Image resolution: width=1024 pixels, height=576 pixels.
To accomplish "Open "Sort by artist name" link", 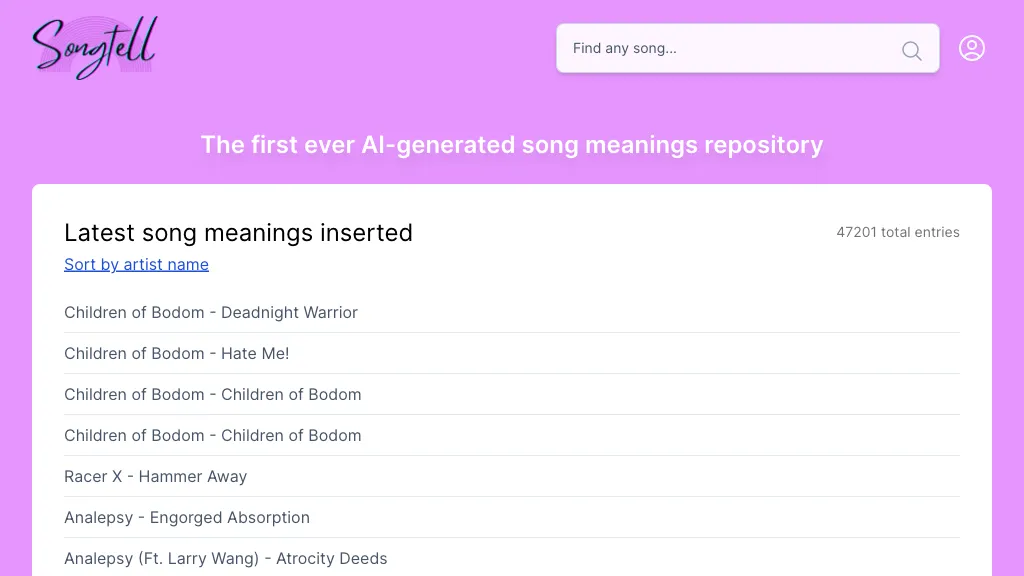I will (x=136, y=264).
